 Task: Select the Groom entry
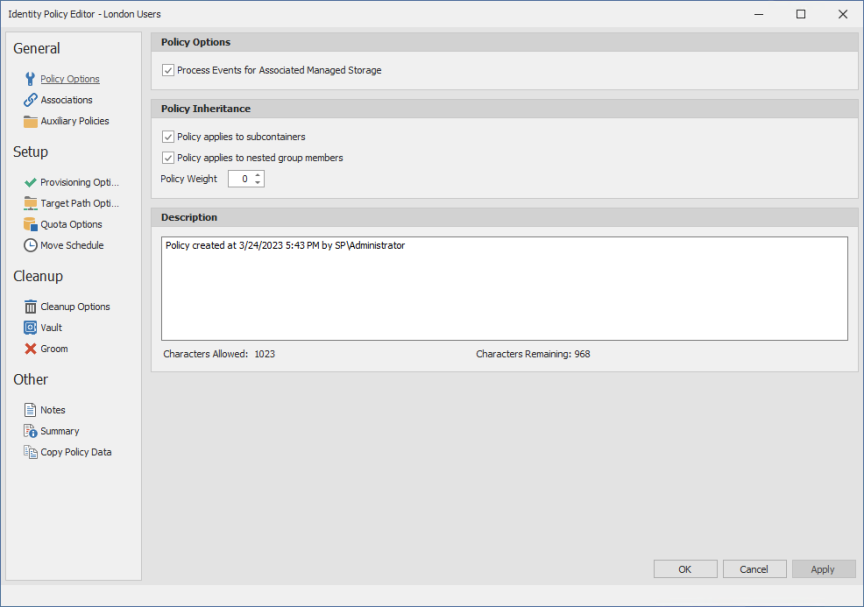pos(54,349)
